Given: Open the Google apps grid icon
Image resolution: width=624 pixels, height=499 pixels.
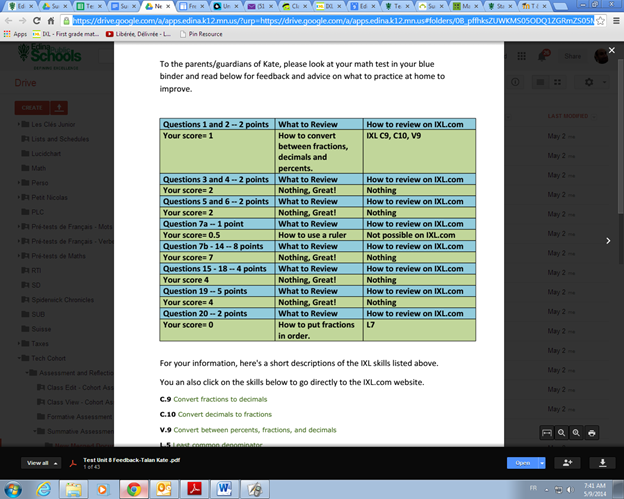Looking at the screenshot, I should click(x=522, y=56).
